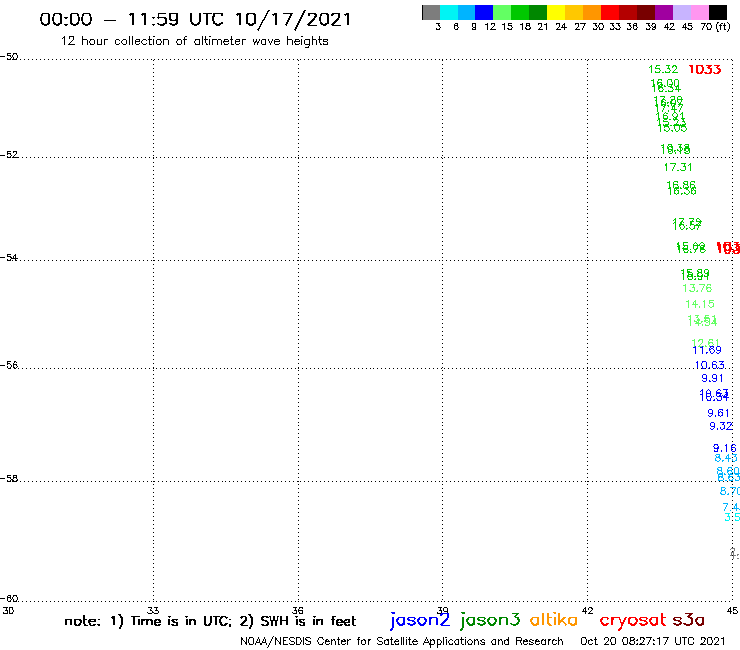
Task: Click the bottom longitude axis label 42
Action: tap(588, 610)
